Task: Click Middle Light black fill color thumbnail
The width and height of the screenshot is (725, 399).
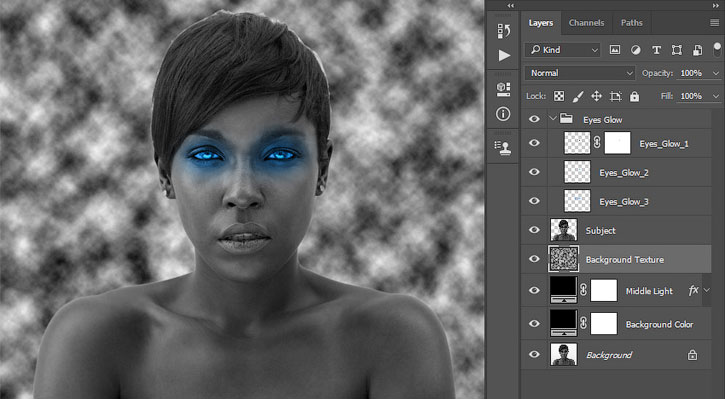Action: 563,290
